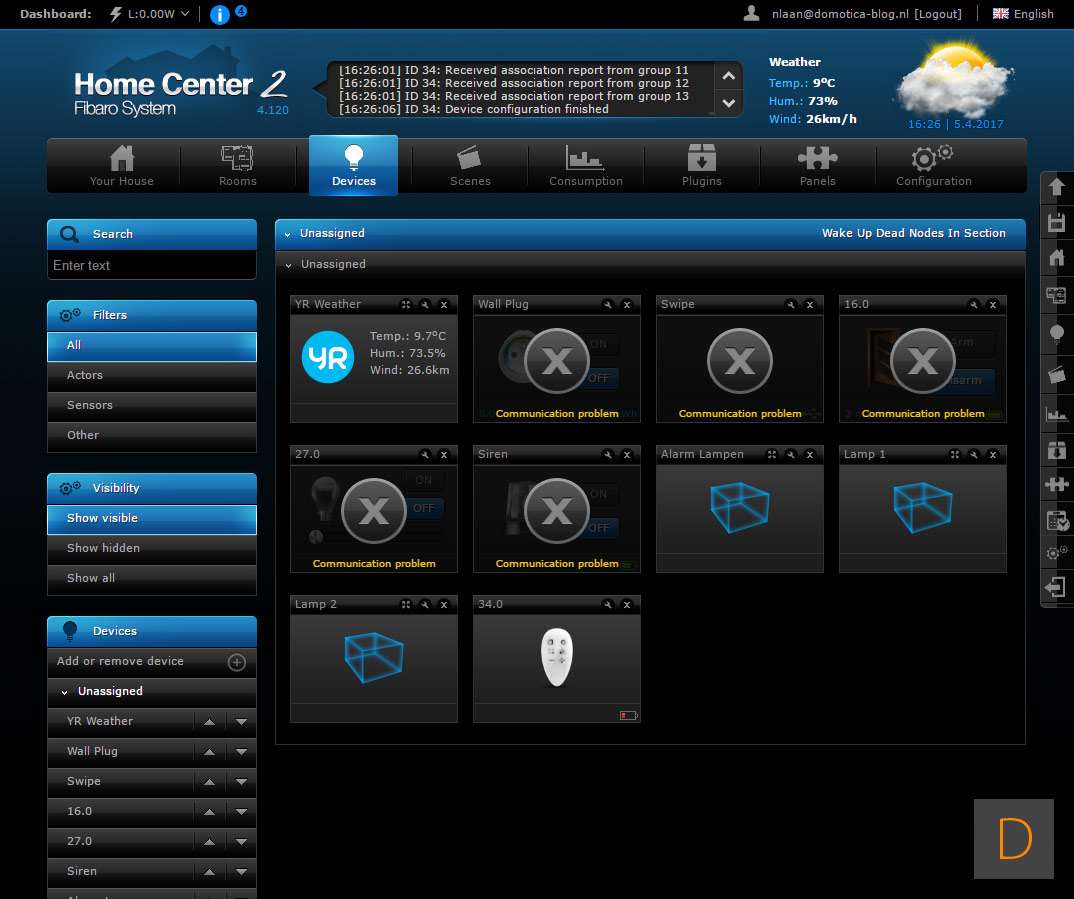
Task: Click the Lamp 2 cube icon
Action: [373, 657]
